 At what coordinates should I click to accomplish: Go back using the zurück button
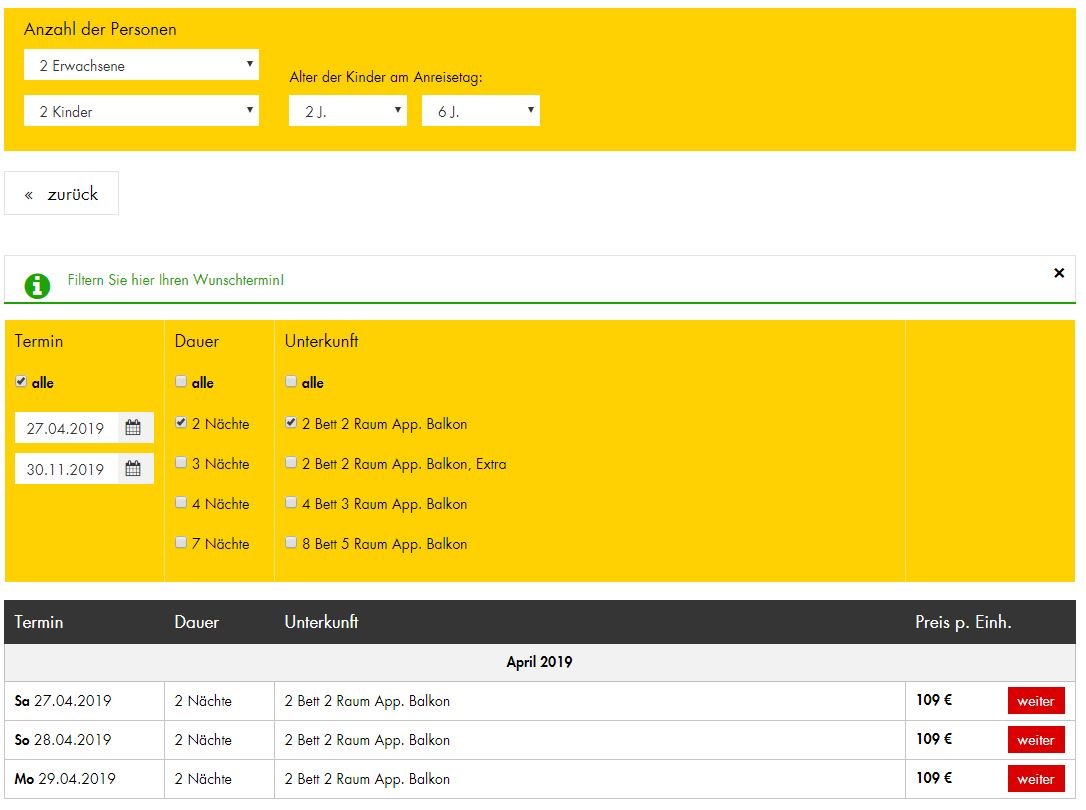[62, 194]
